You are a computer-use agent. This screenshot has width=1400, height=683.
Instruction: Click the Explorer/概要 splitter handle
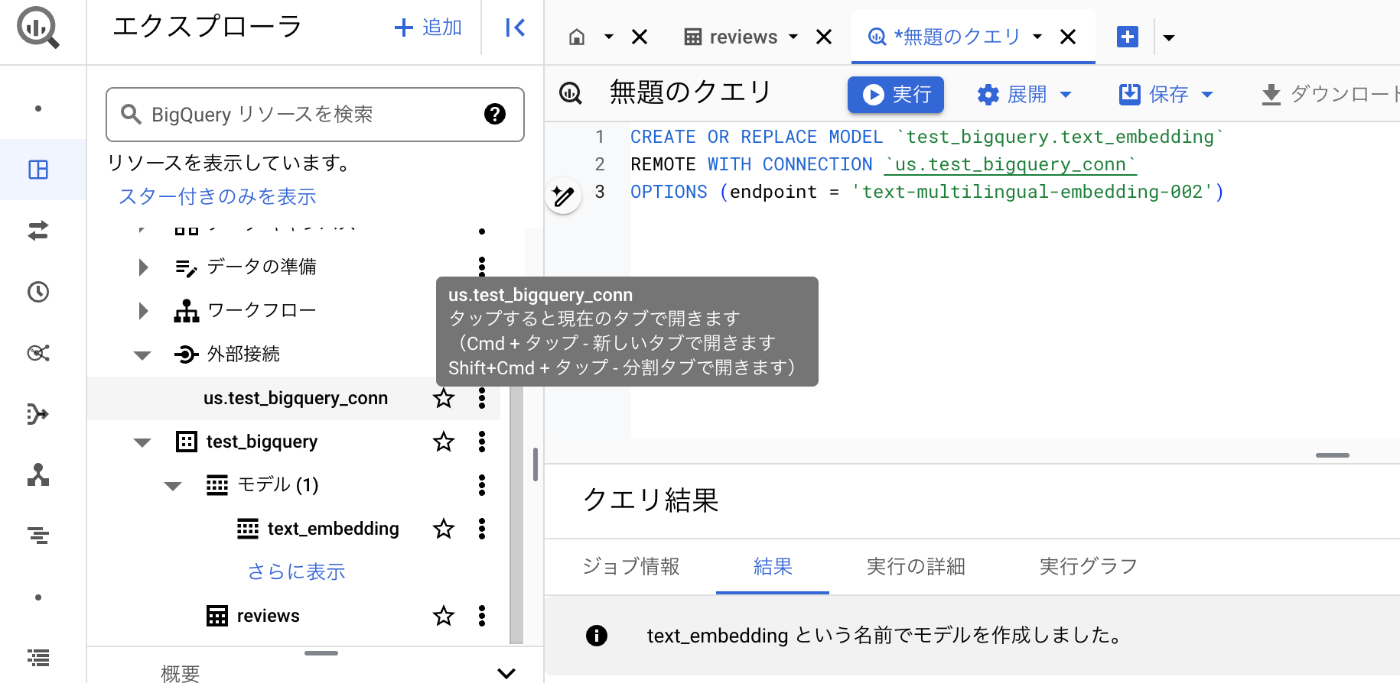[321, 653]
